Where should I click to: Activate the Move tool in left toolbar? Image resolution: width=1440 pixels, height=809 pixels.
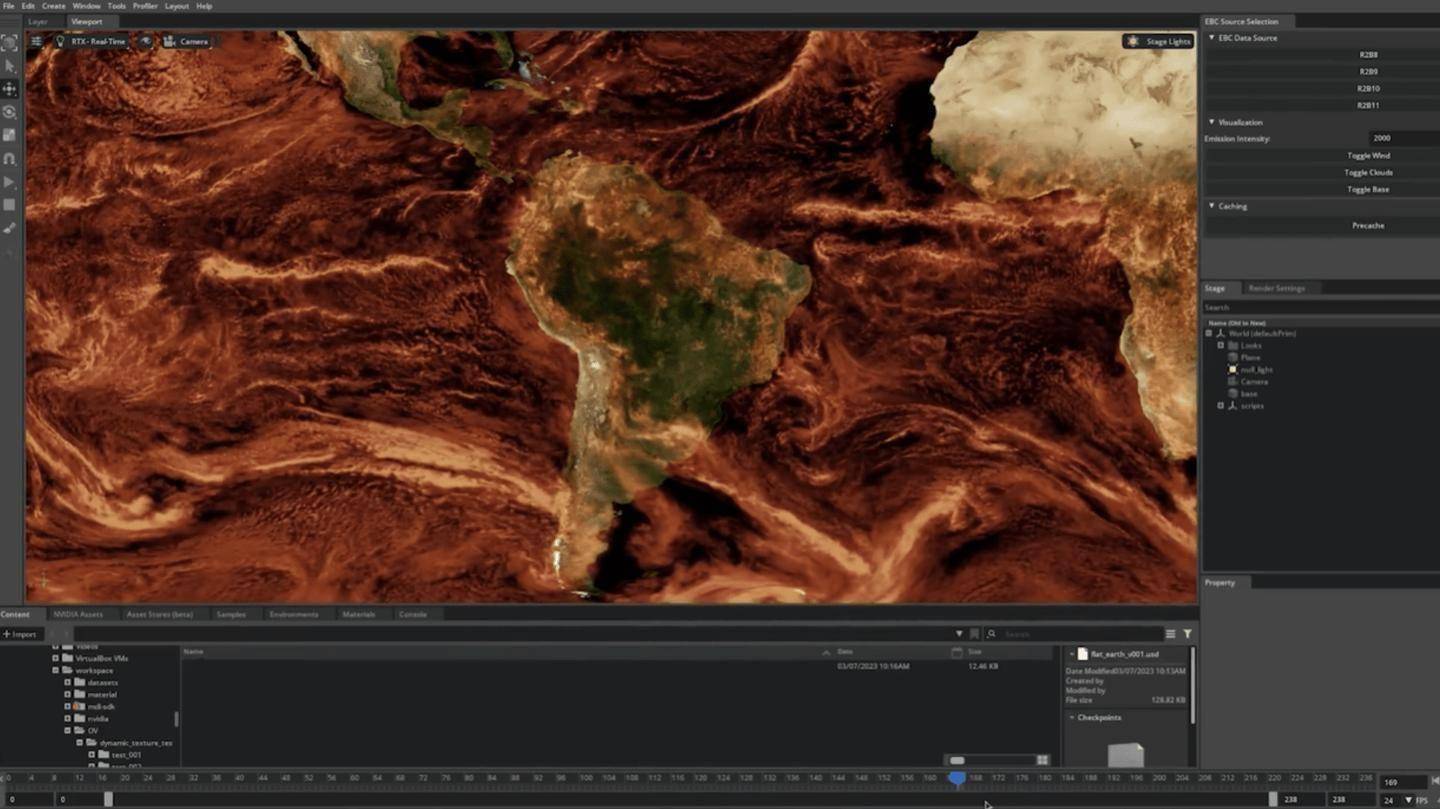pos(10,89)
